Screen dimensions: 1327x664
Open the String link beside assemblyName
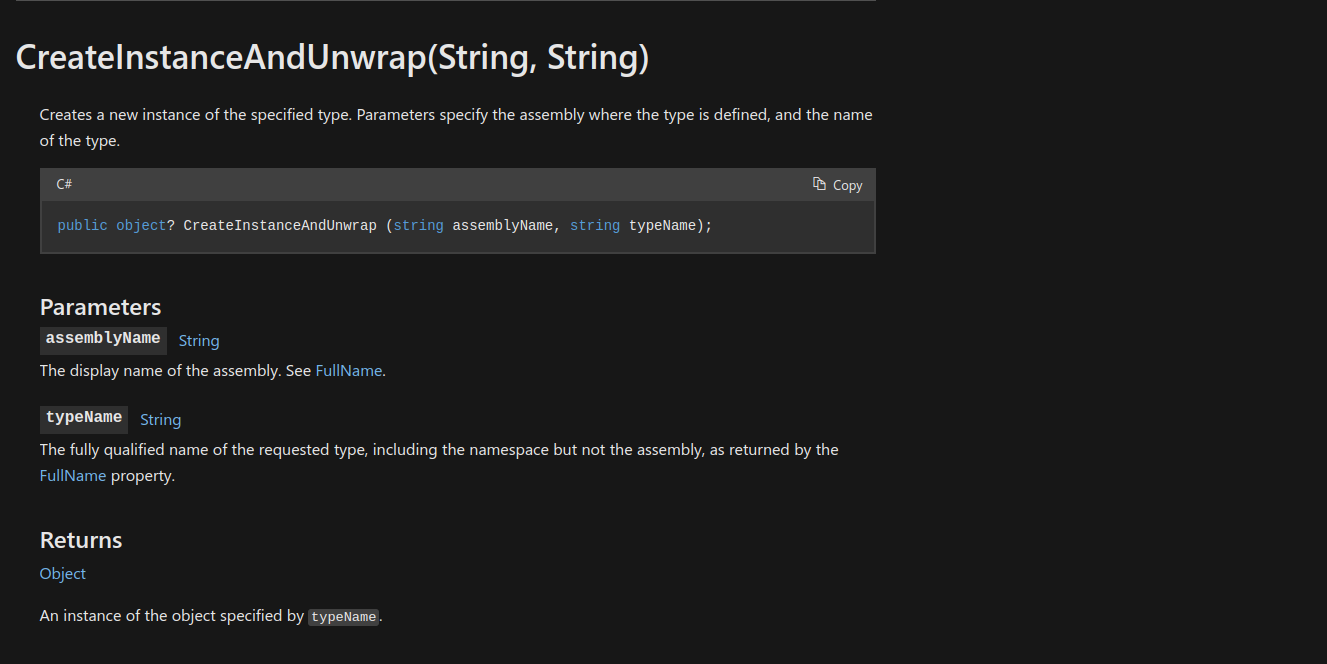point(199,341)
